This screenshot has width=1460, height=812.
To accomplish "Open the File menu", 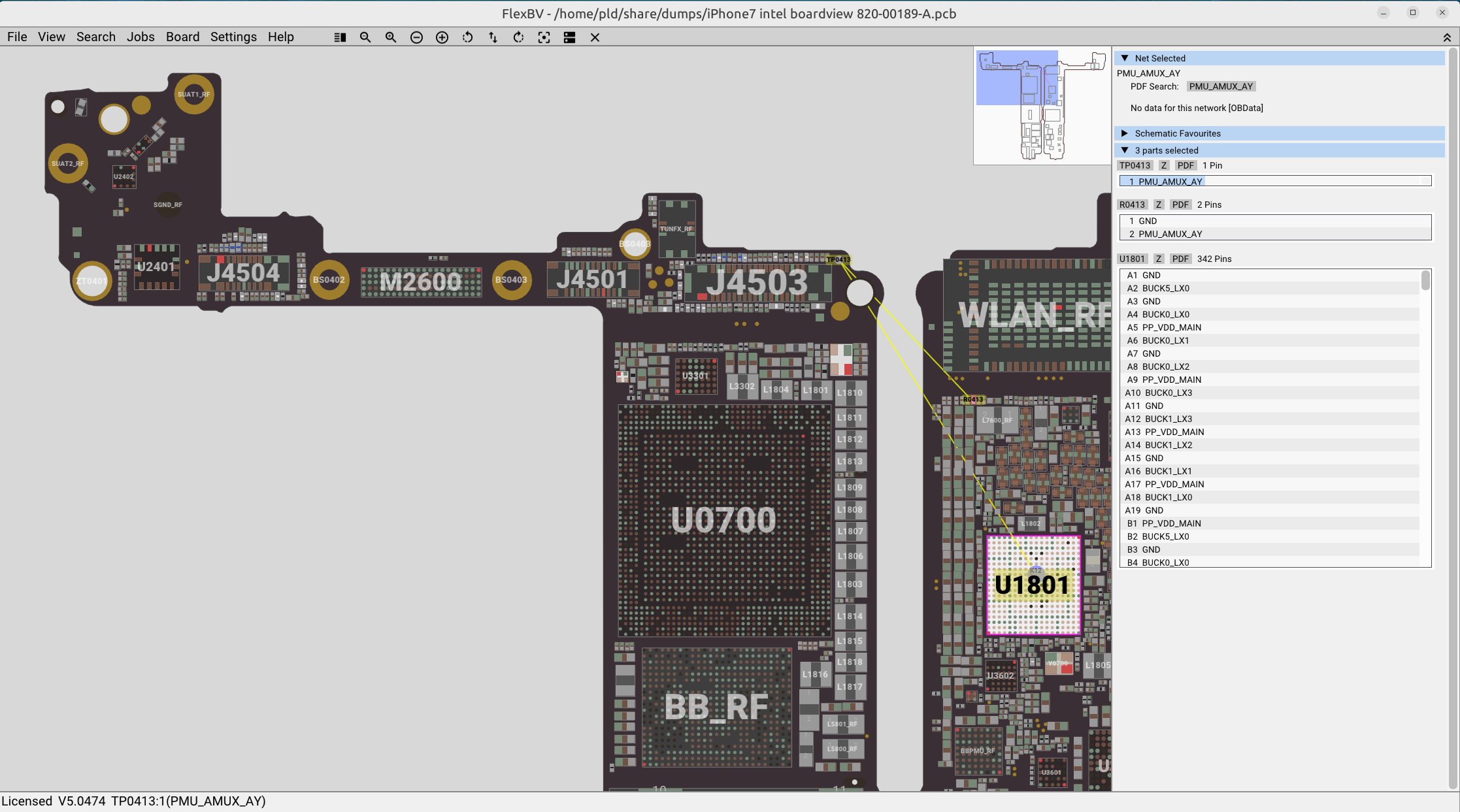I will tap(17, 37).
